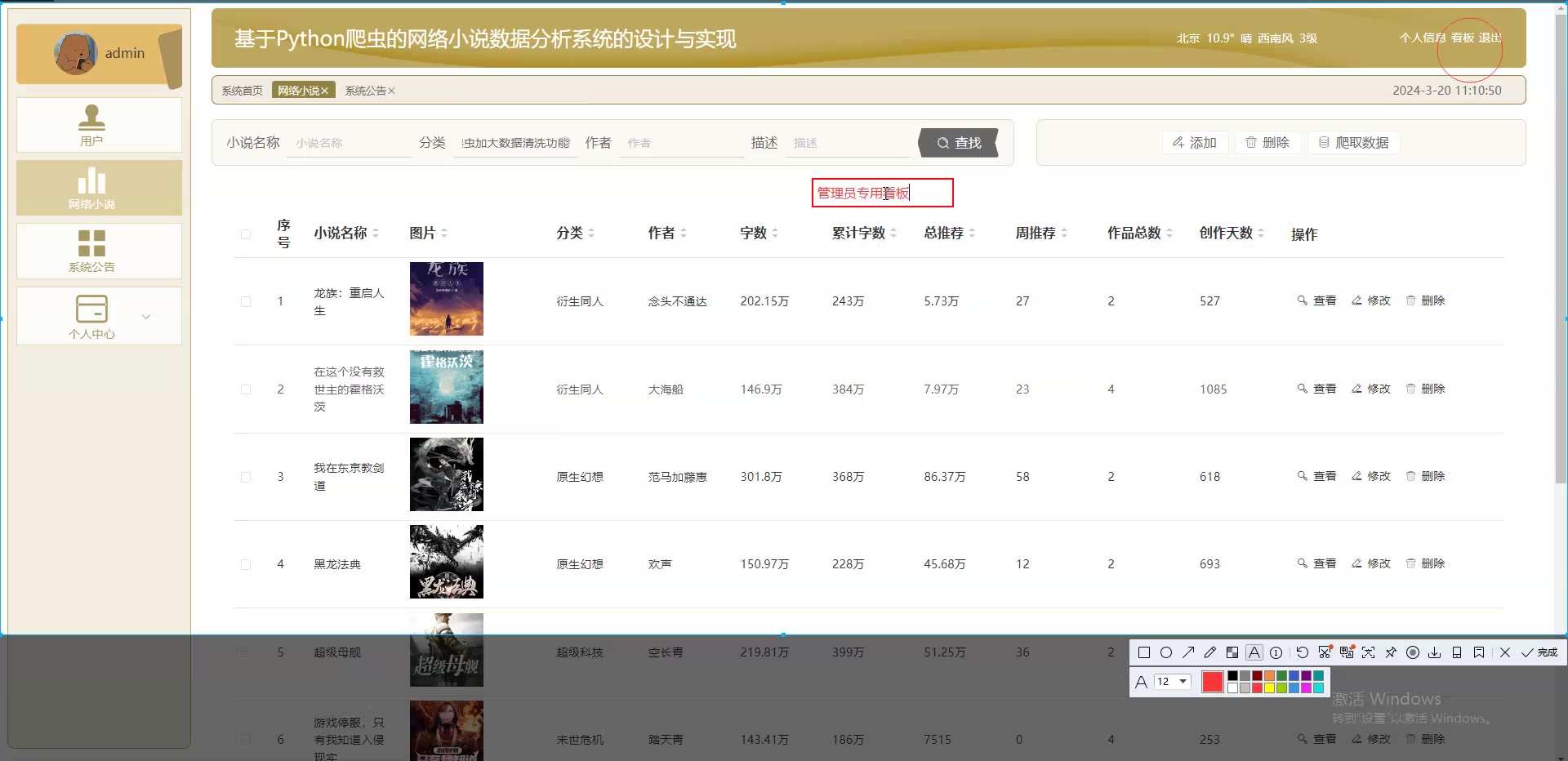Sort by 创作天数 column arrows
1568x761 pixels.
(1261, 234)
